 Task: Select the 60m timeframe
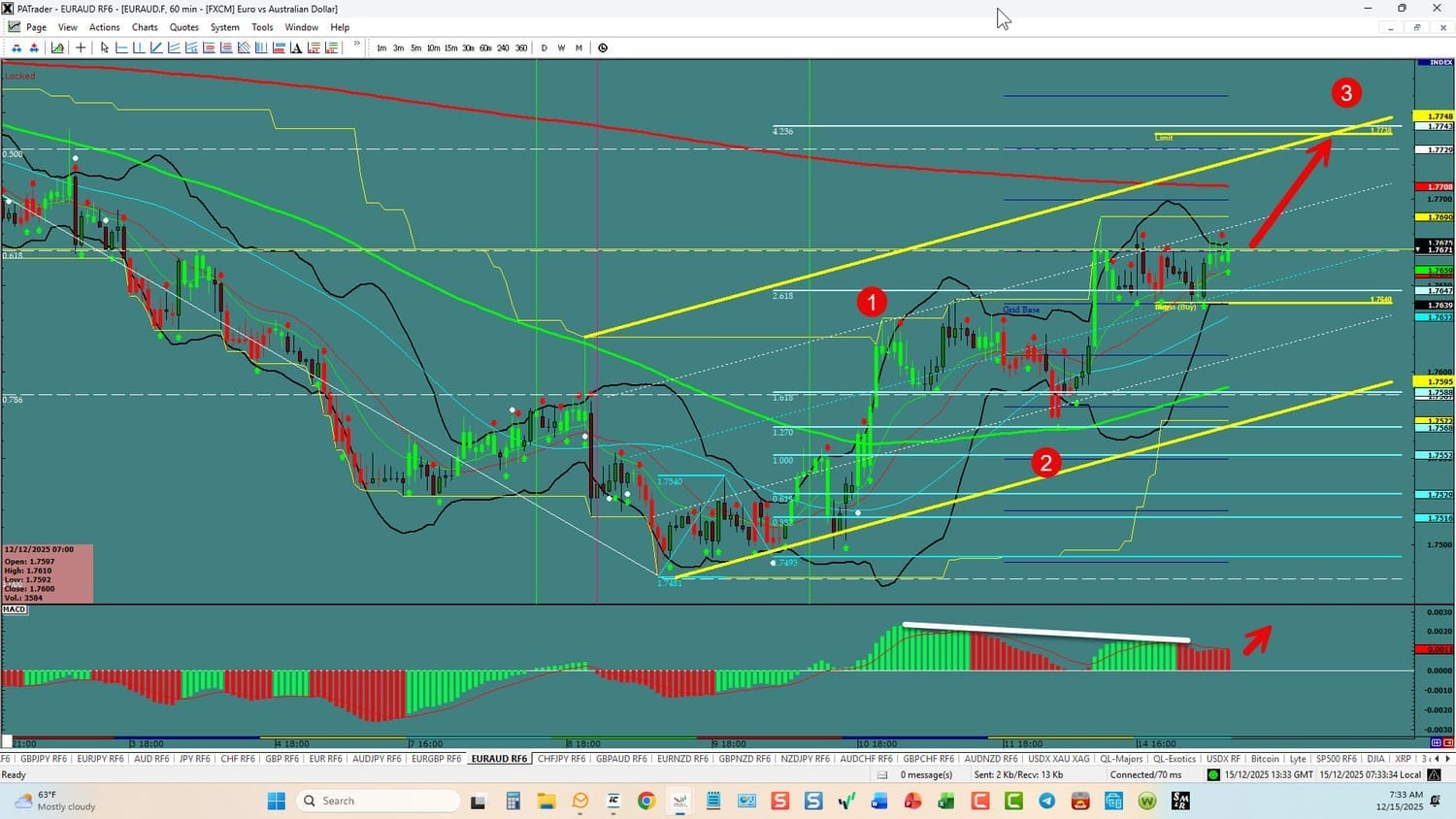(485, 48)
